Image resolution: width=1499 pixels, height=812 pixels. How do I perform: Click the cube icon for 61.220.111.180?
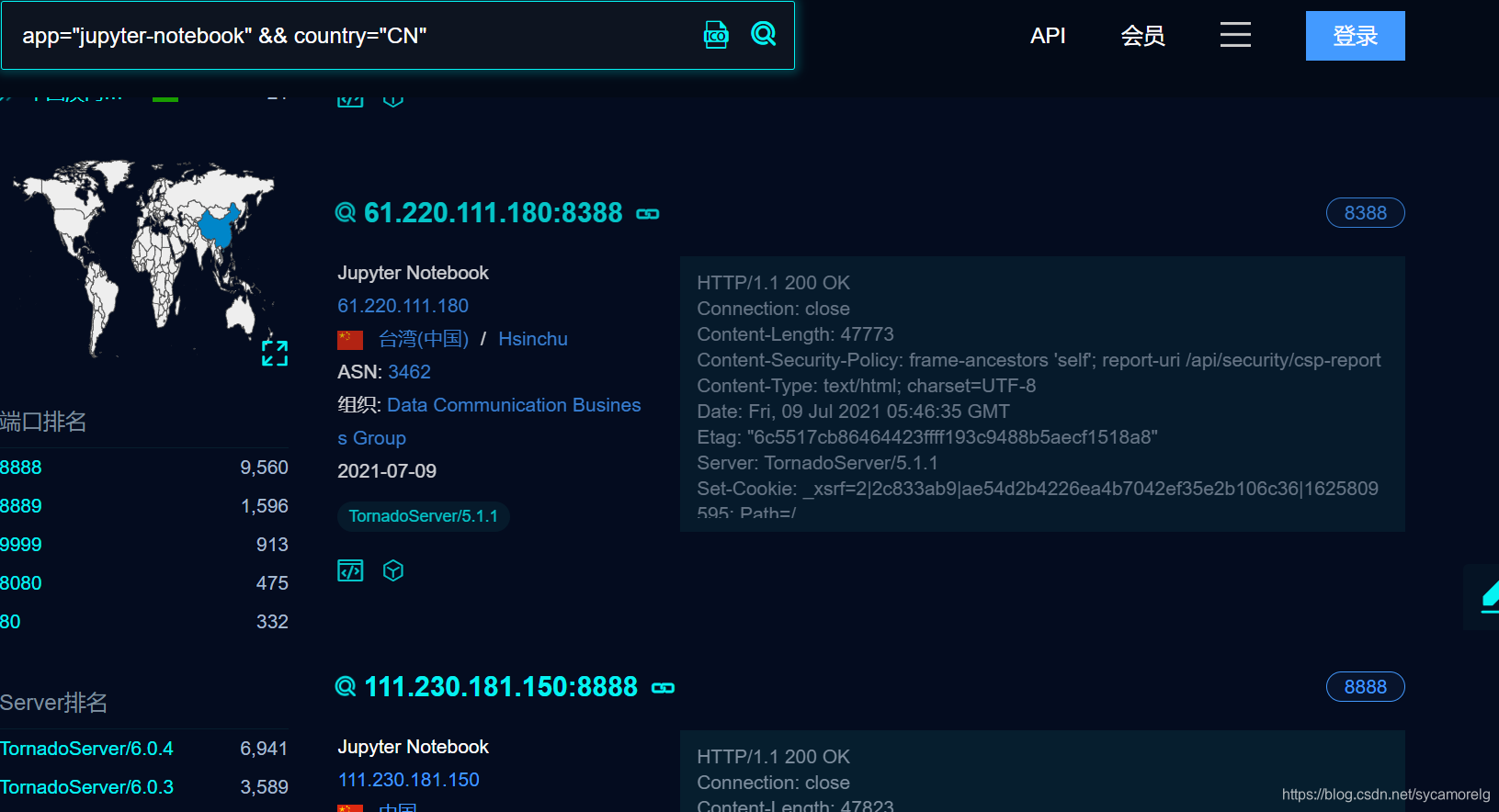pos(393,570)
